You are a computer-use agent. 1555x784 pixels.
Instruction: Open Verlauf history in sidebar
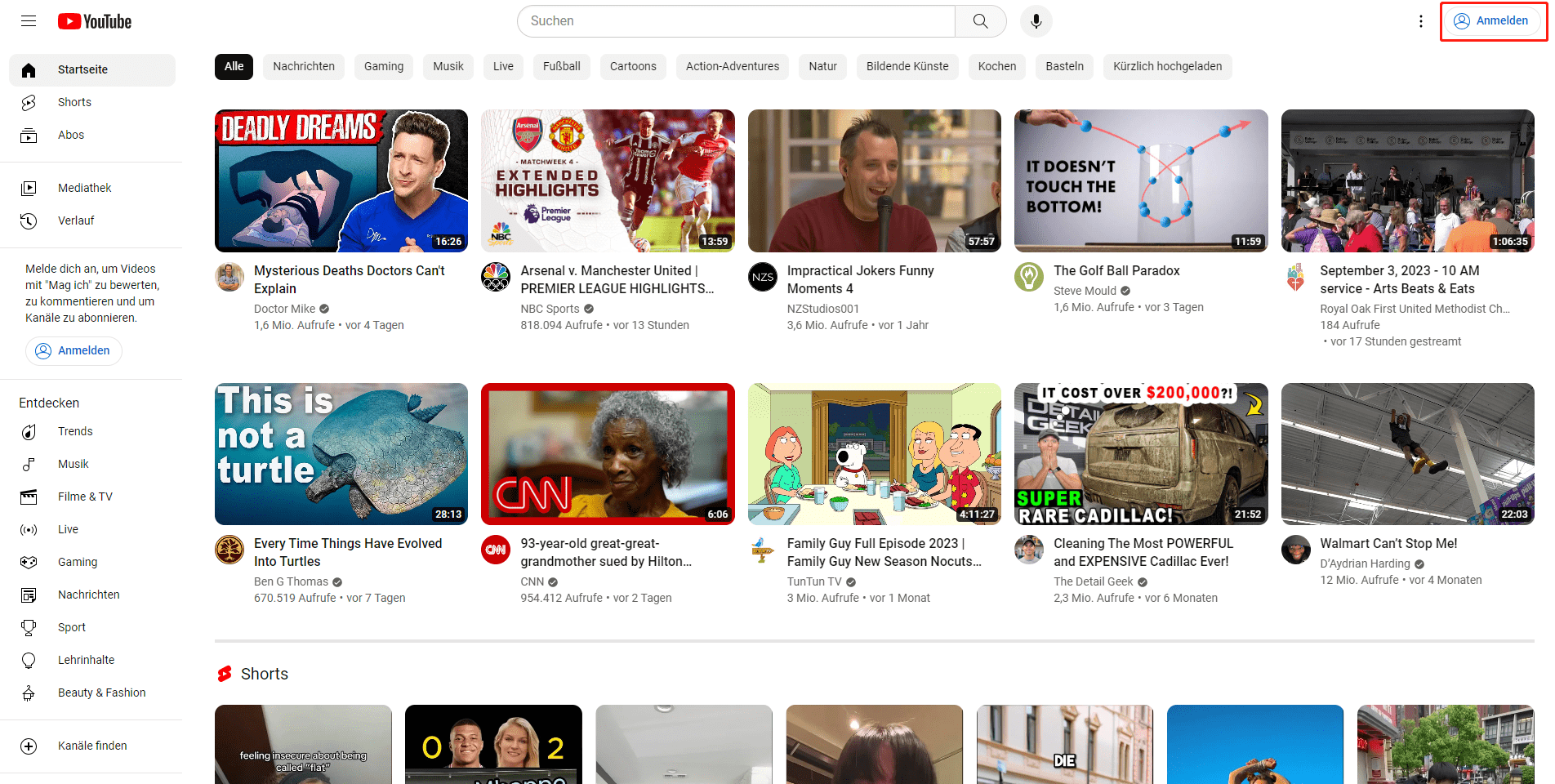point(92,220)
